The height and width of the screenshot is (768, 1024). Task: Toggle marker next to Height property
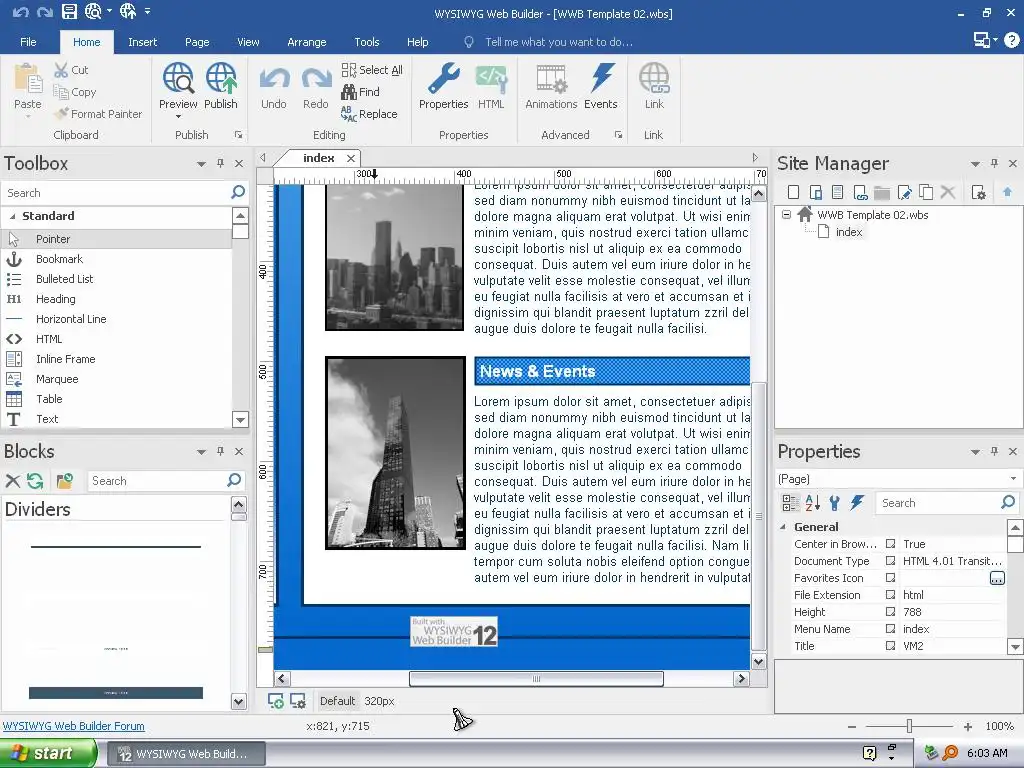point(890,612)
